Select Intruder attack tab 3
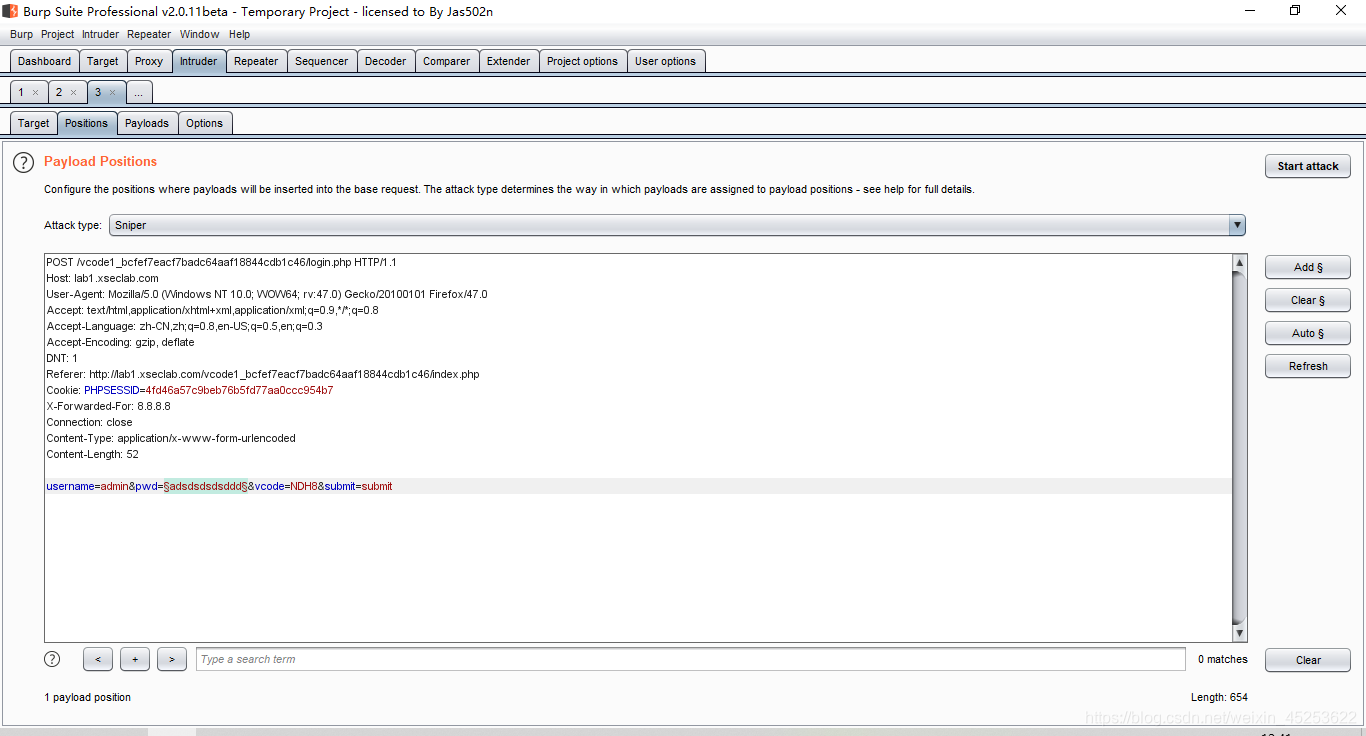 (98, 92)
